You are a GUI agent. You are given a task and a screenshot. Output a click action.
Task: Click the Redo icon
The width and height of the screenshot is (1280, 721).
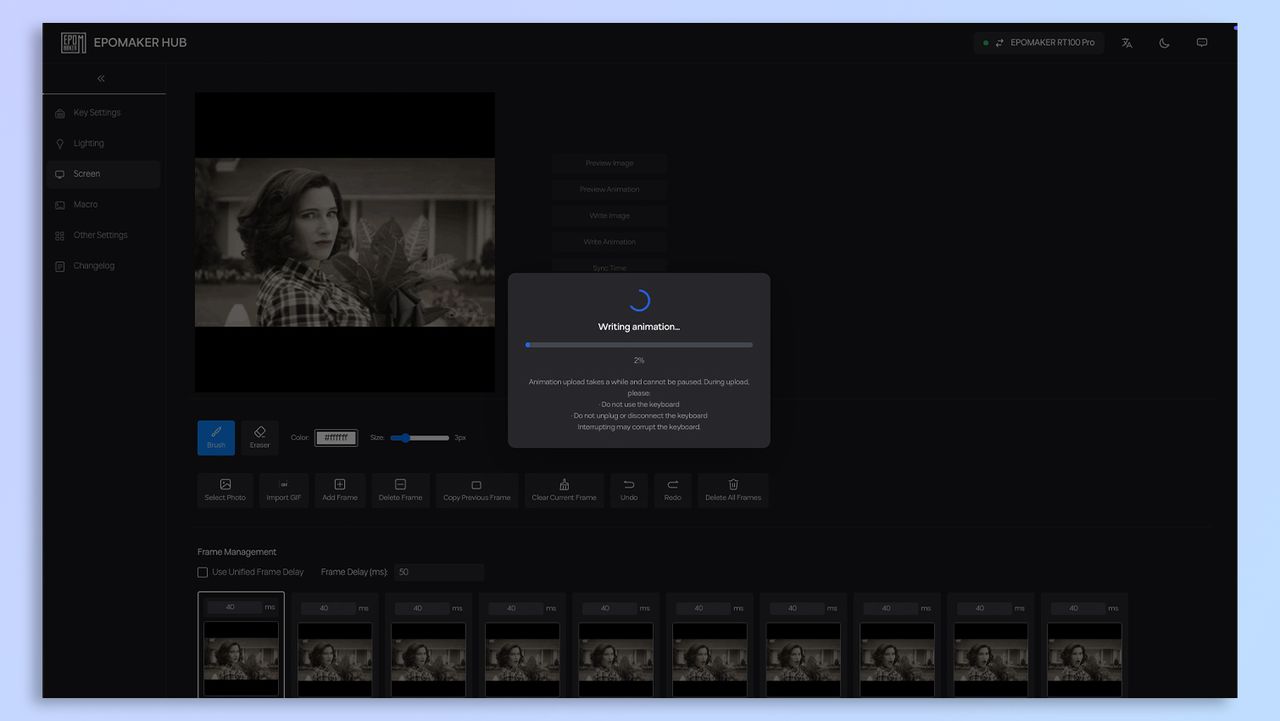673,485
